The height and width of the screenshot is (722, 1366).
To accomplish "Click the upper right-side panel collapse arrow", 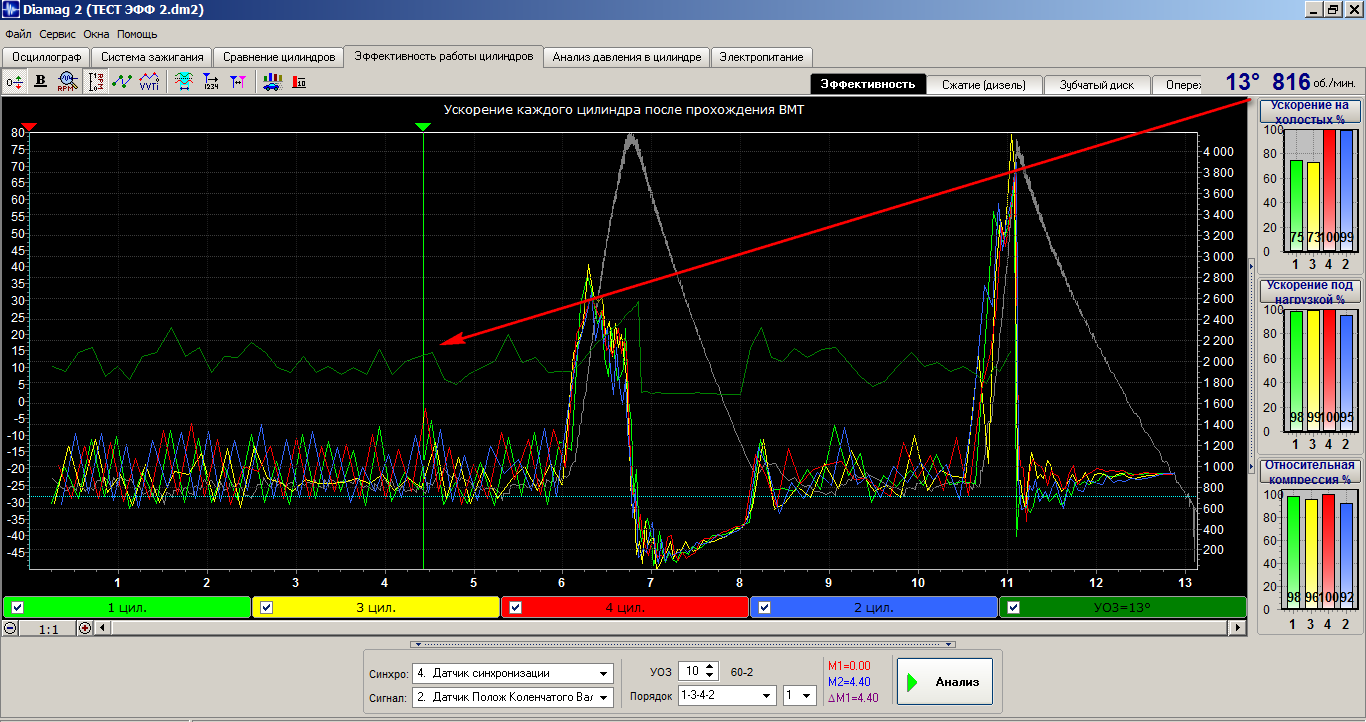I will (1252, 265).
